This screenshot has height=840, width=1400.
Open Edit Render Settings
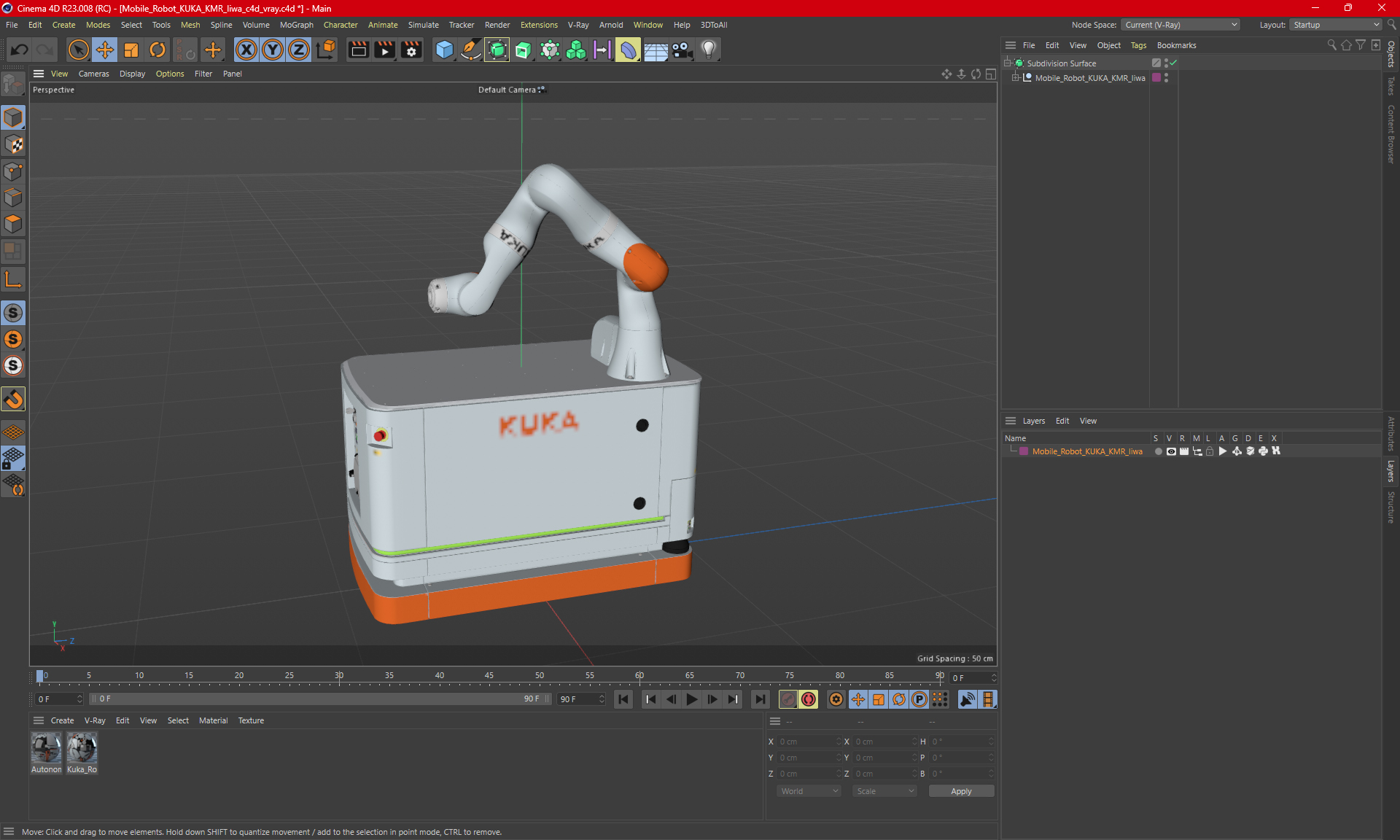(x=411, y=50)
